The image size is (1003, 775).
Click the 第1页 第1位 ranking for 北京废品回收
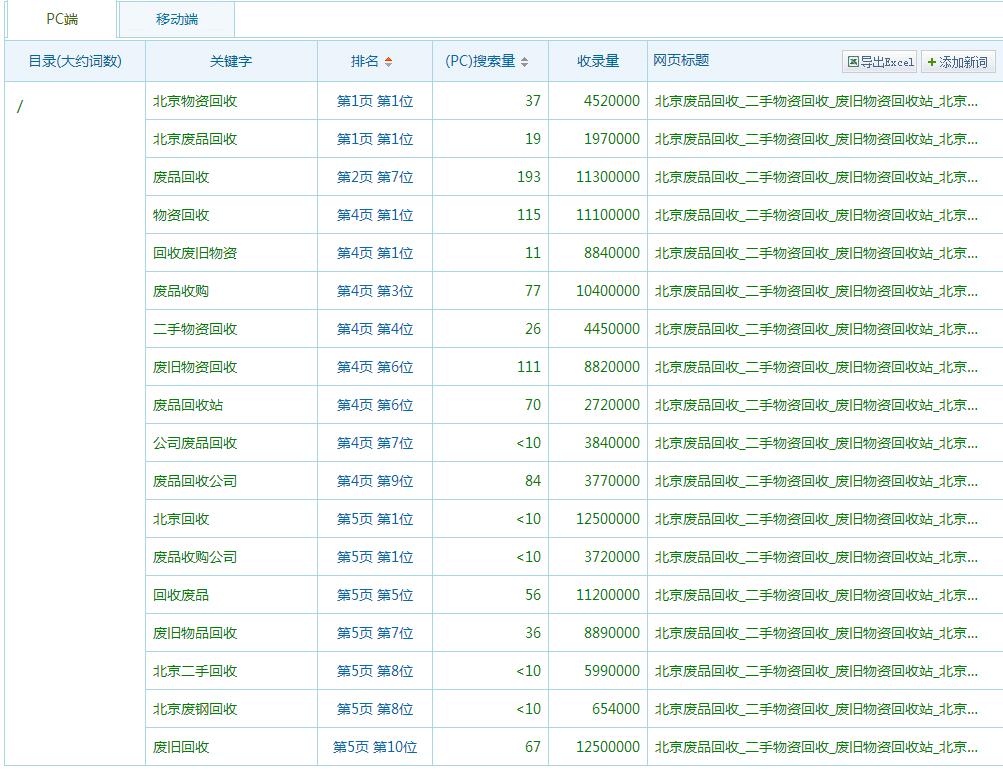(x=374, y=139)
